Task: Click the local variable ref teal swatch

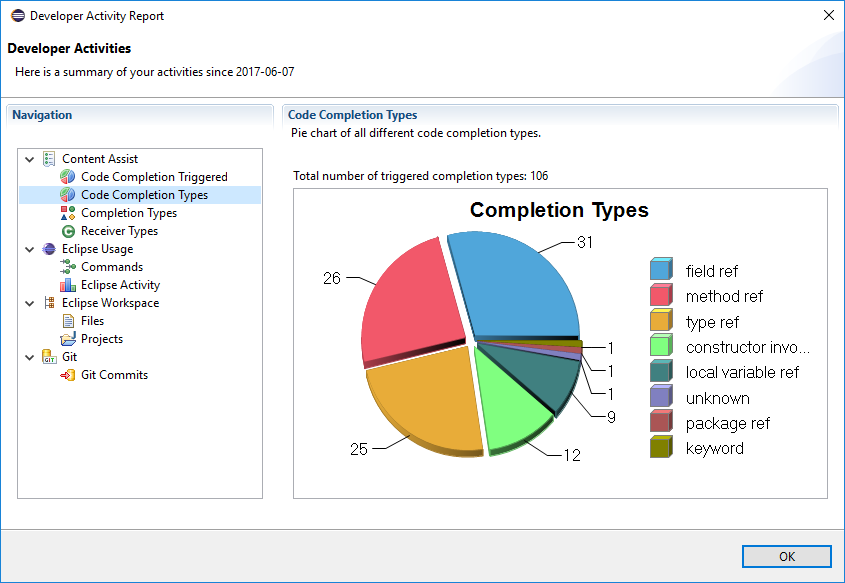Action: coord(661,370)
